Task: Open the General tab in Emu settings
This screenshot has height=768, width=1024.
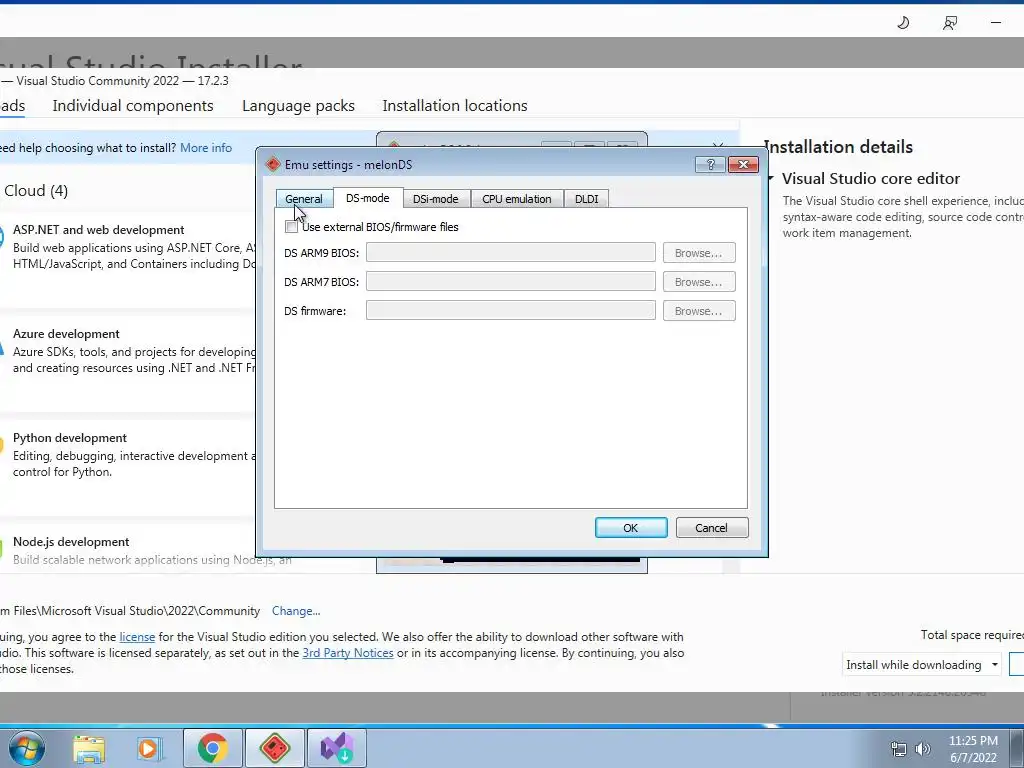Action: (x=304, y=199)
